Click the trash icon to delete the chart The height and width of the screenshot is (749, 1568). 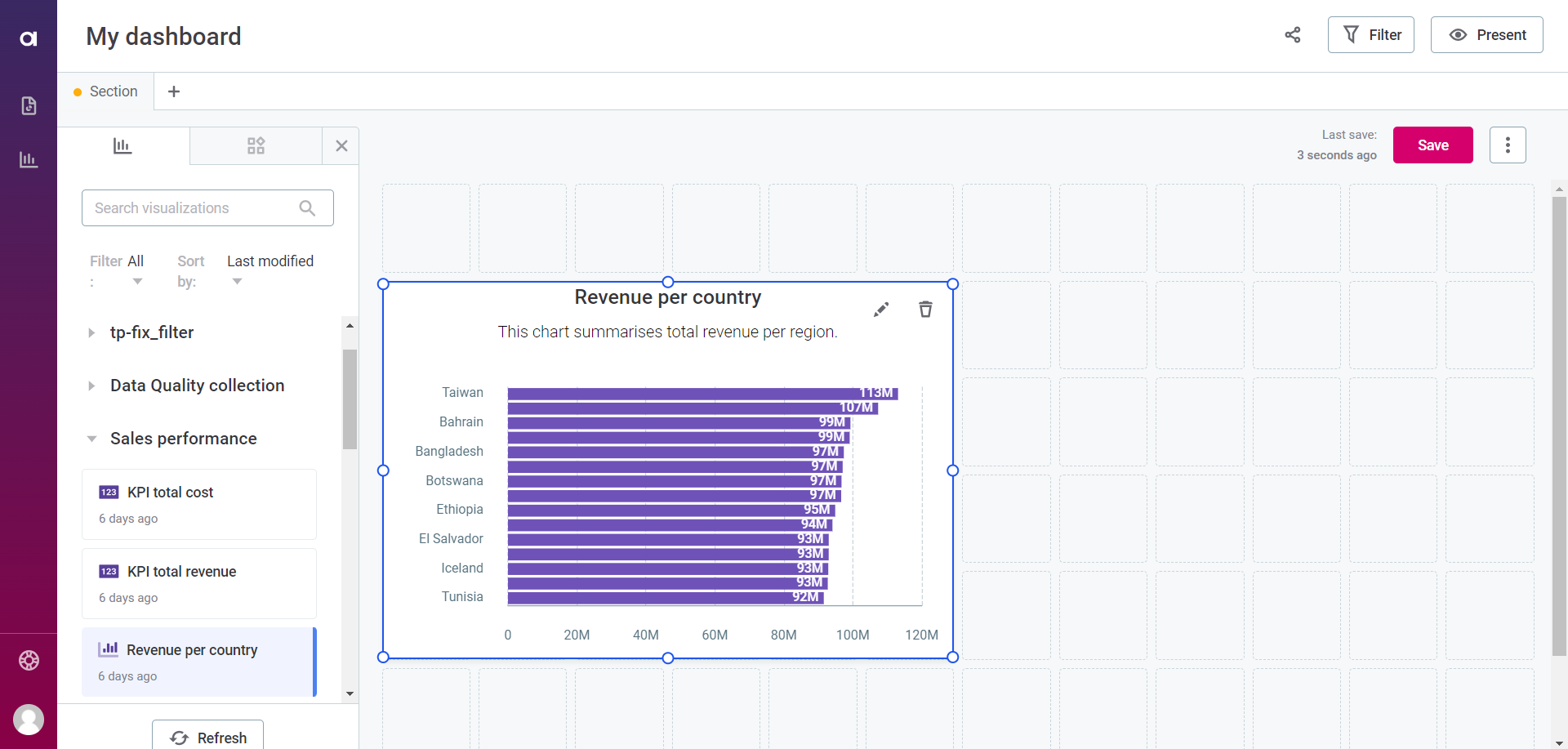coord(925,310)
